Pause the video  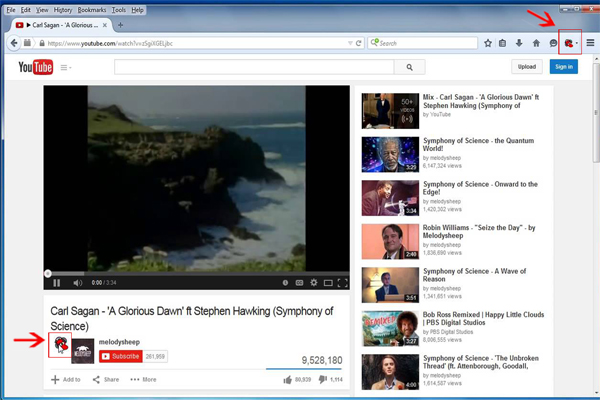57,283
